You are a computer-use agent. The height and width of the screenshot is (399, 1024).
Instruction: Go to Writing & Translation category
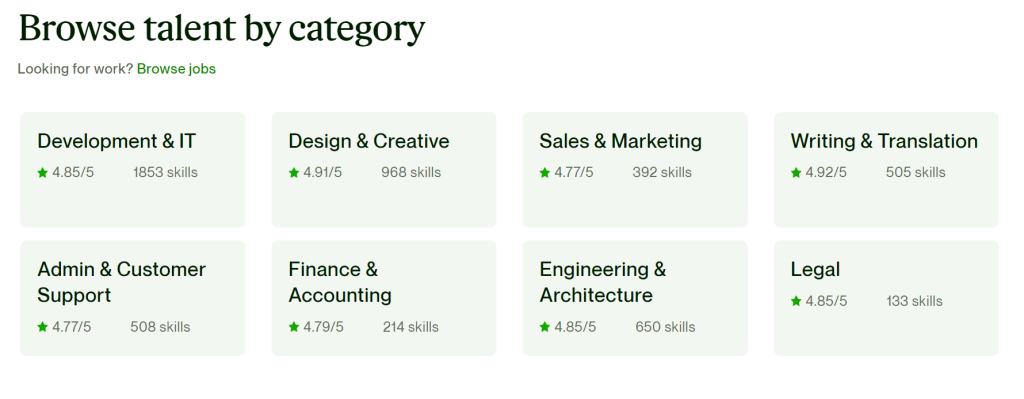coord(884,141)
